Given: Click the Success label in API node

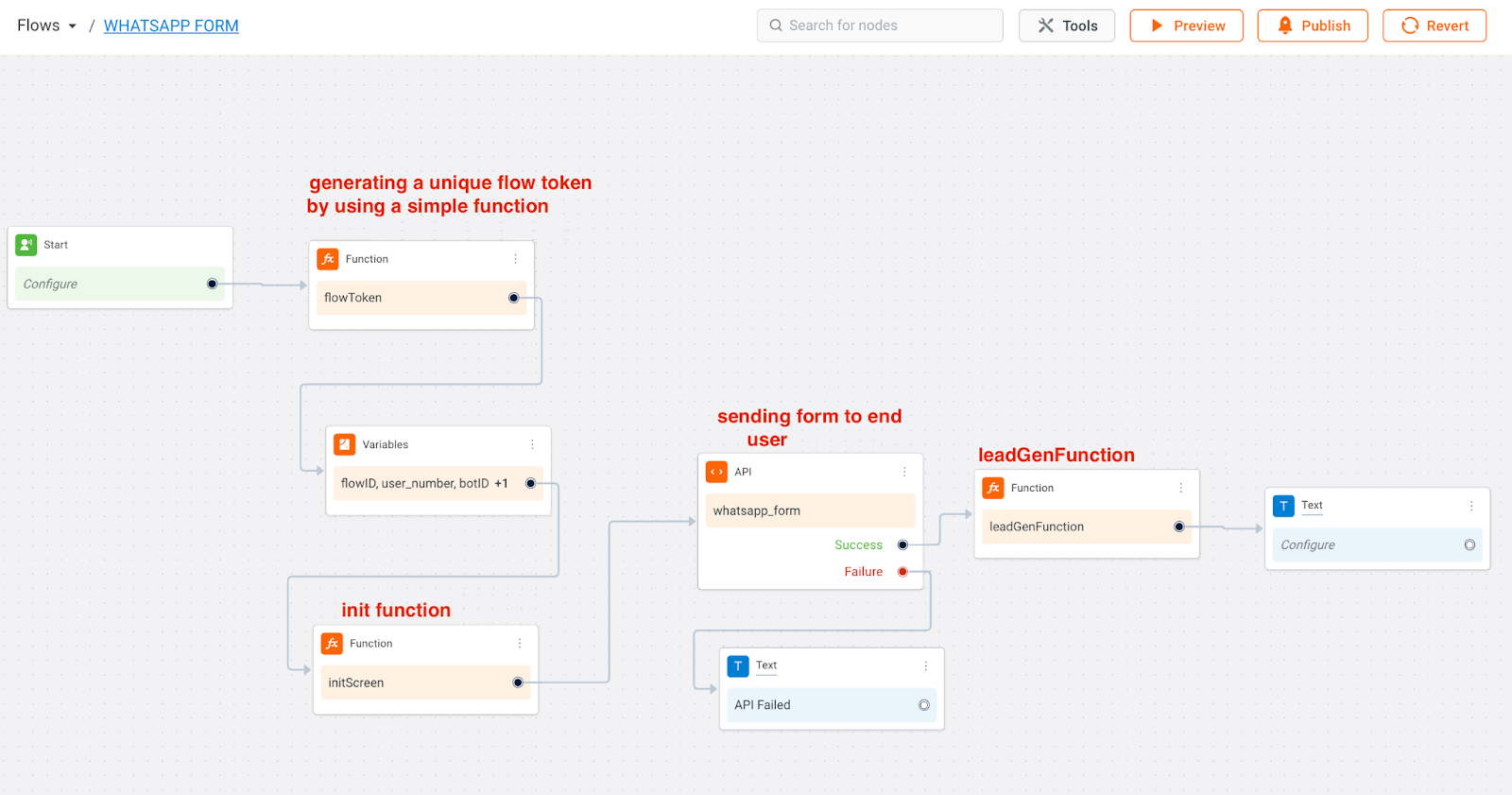Looking at the screenshot, I should 858,545.
